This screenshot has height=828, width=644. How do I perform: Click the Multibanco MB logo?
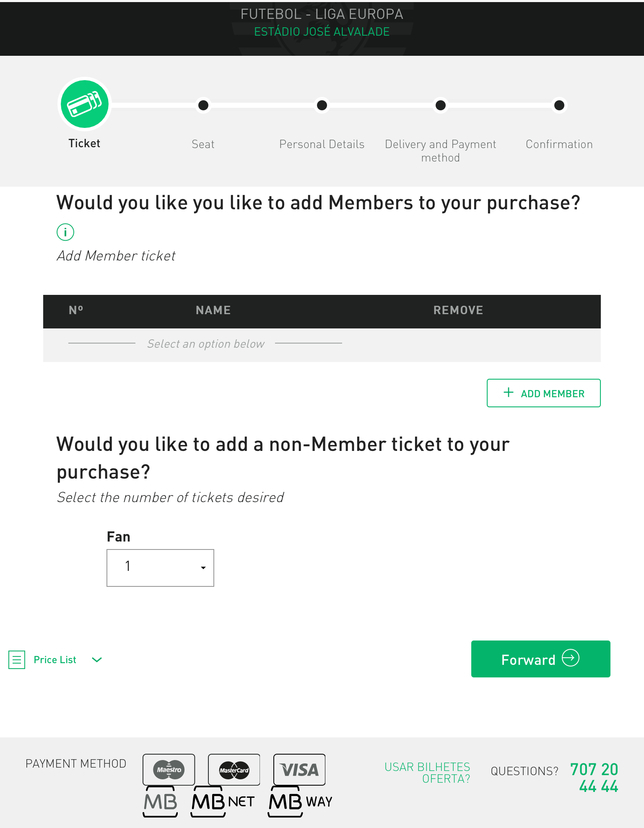click(160, 802)
